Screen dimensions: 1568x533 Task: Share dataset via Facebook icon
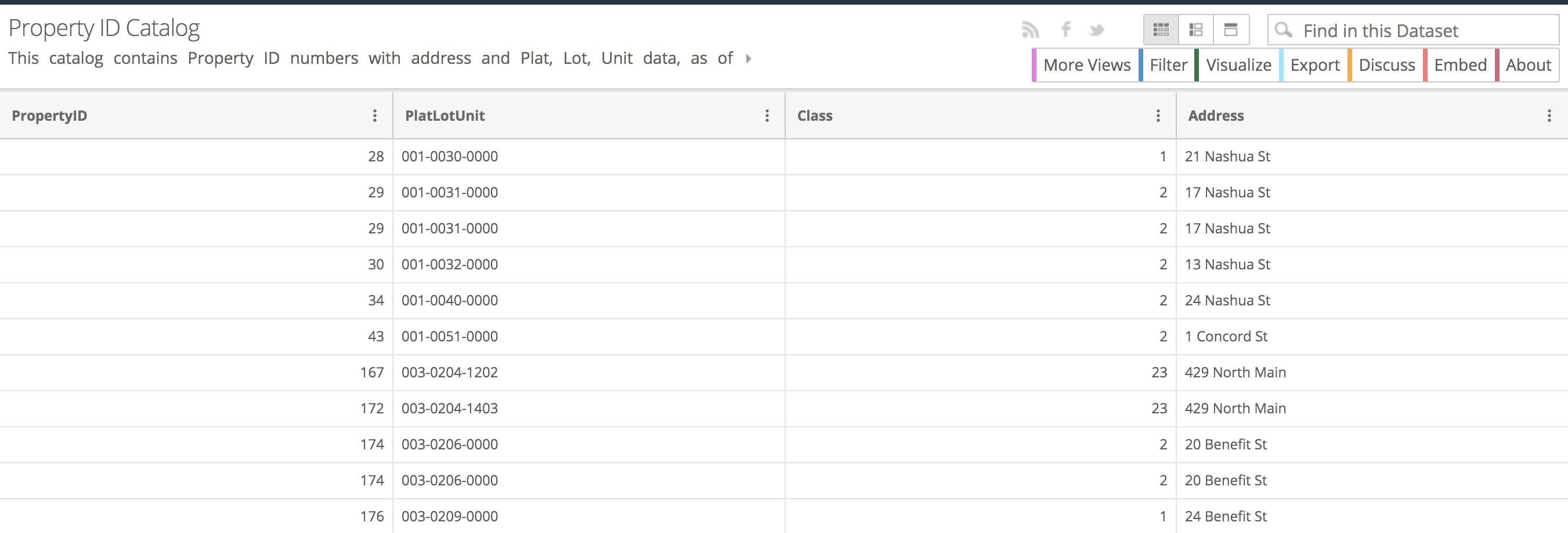pyautogui.click(x=1065, y=29)
